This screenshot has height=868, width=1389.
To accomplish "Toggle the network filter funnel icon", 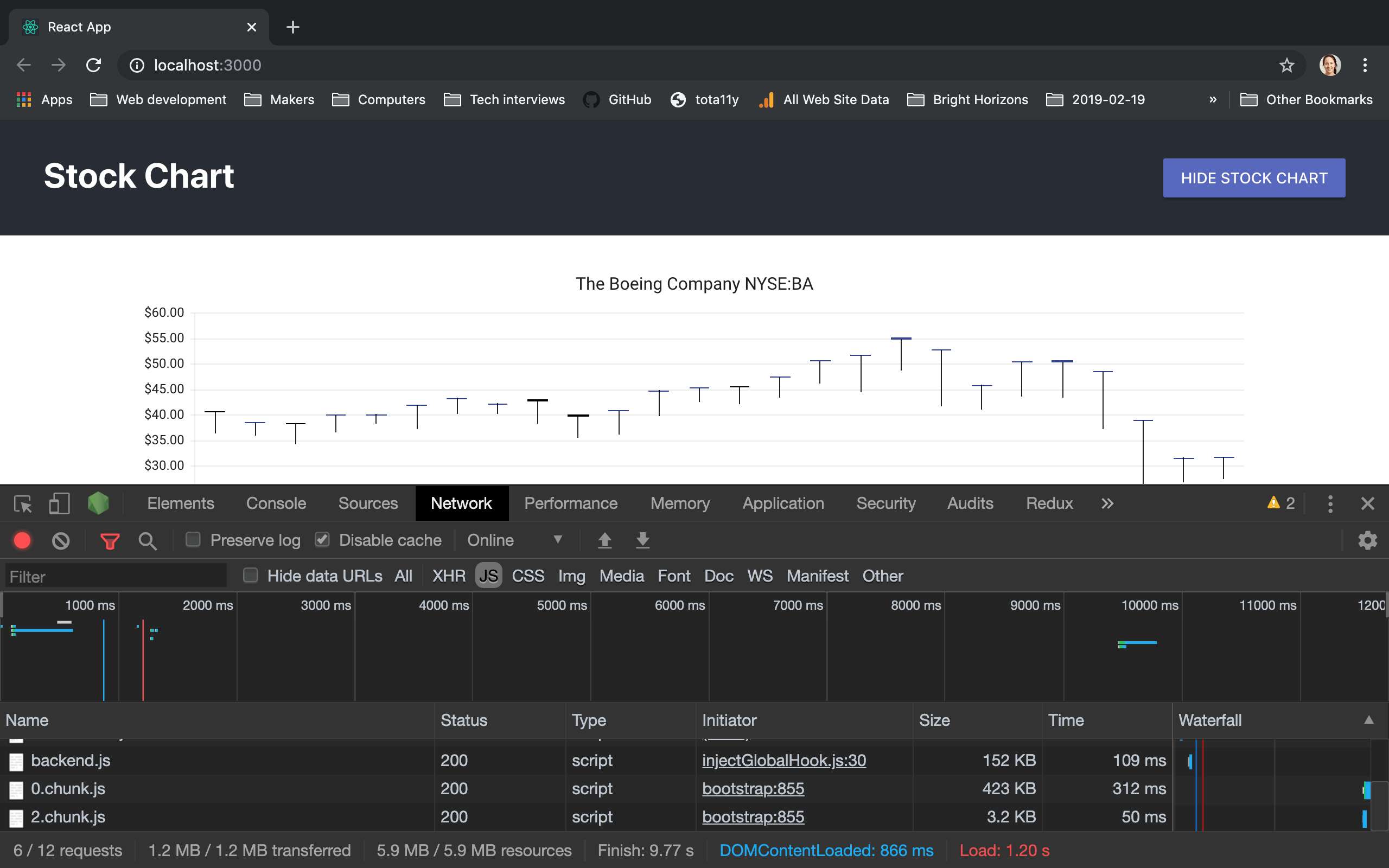I will (x=110, y=540).
